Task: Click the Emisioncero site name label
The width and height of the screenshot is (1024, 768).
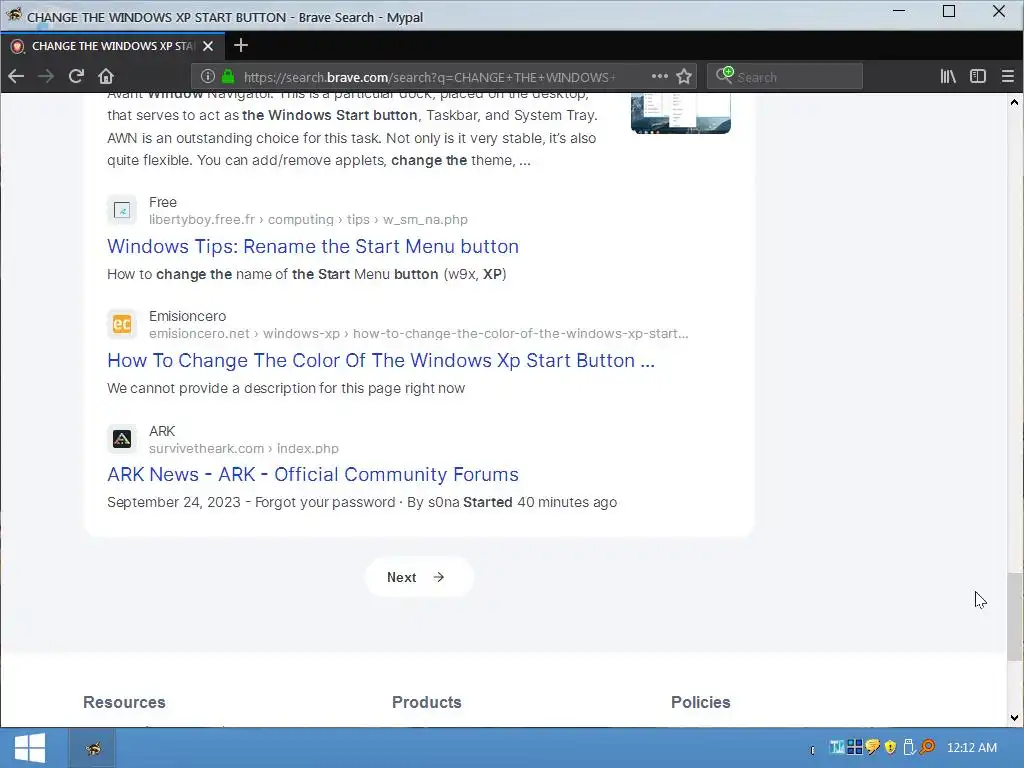Action: 187,316
